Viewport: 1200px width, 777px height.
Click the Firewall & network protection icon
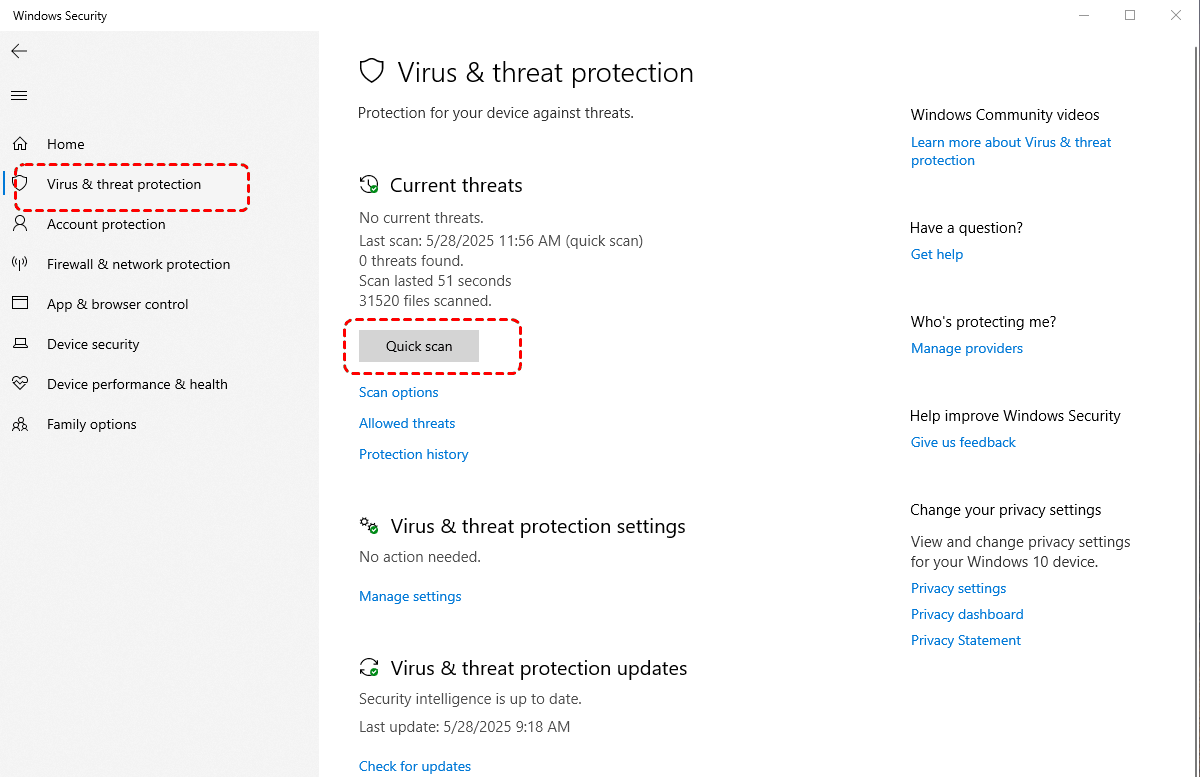click(x=20, y=264)
